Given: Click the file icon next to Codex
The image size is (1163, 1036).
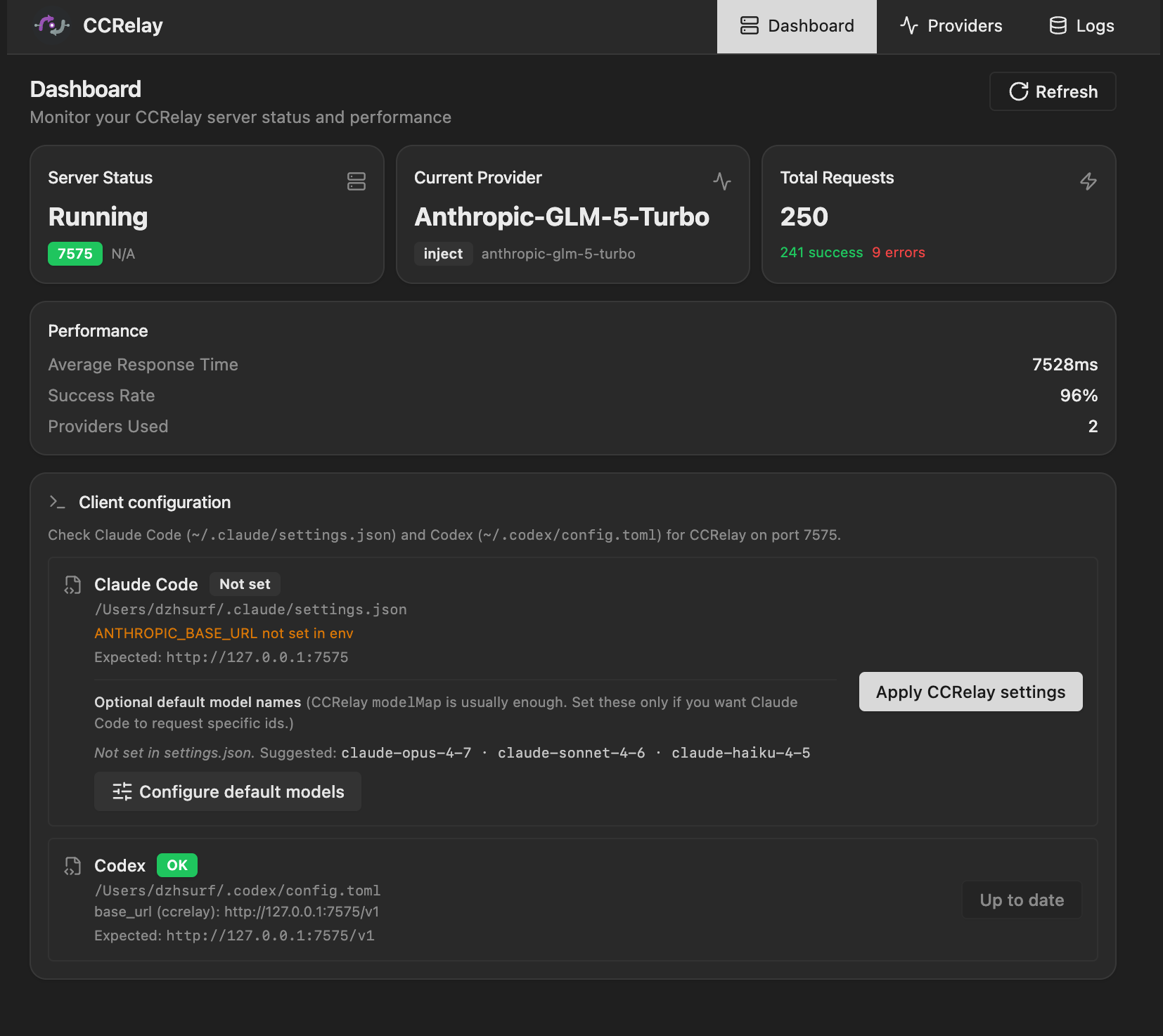Looking at the screenshot, I should click(x=72, y=866).
